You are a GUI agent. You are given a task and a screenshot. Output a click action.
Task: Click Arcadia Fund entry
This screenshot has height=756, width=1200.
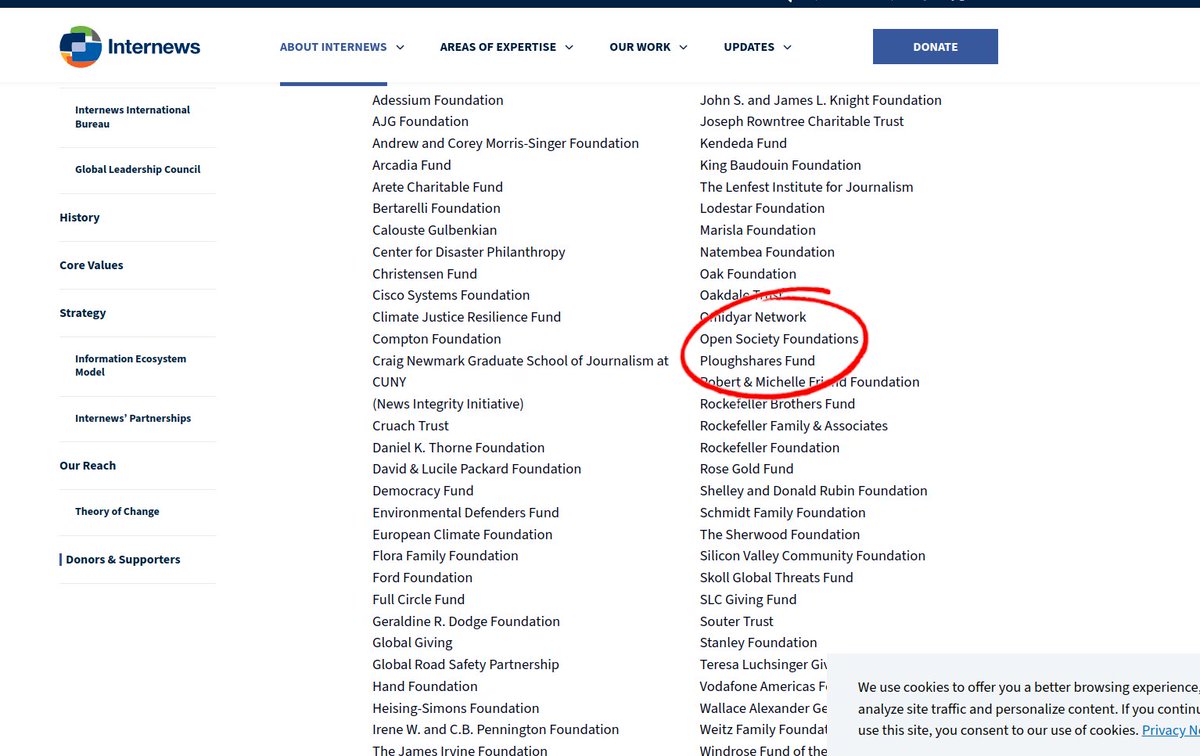[x=412, y=165]
